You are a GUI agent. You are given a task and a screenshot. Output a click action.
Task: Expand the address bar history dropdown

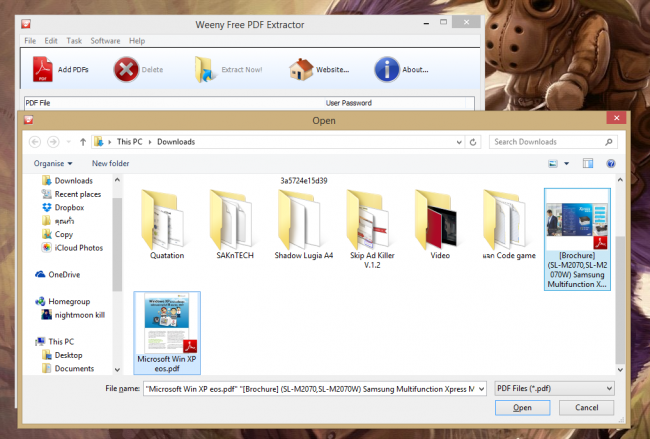459,142
